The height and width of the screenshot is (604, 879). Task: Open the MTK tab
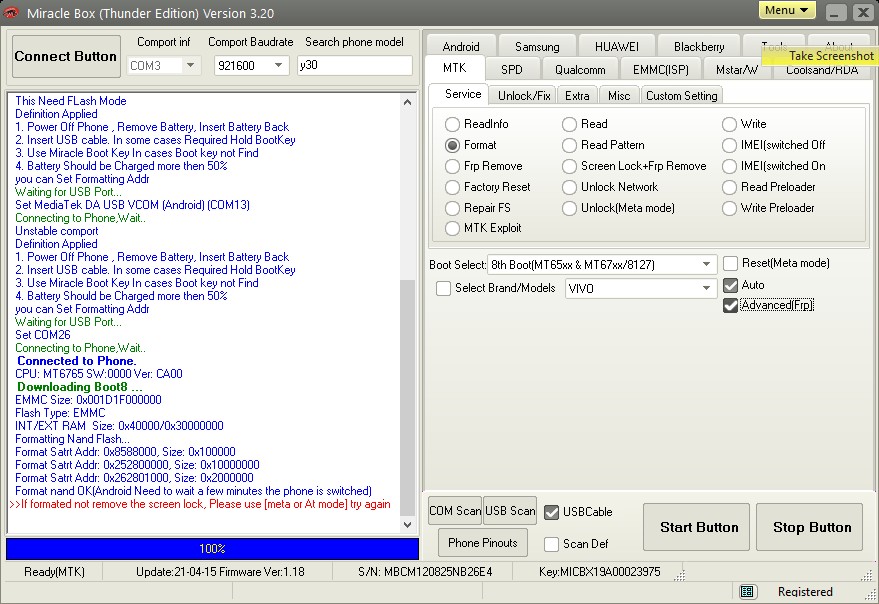click(x=455, y=68)
